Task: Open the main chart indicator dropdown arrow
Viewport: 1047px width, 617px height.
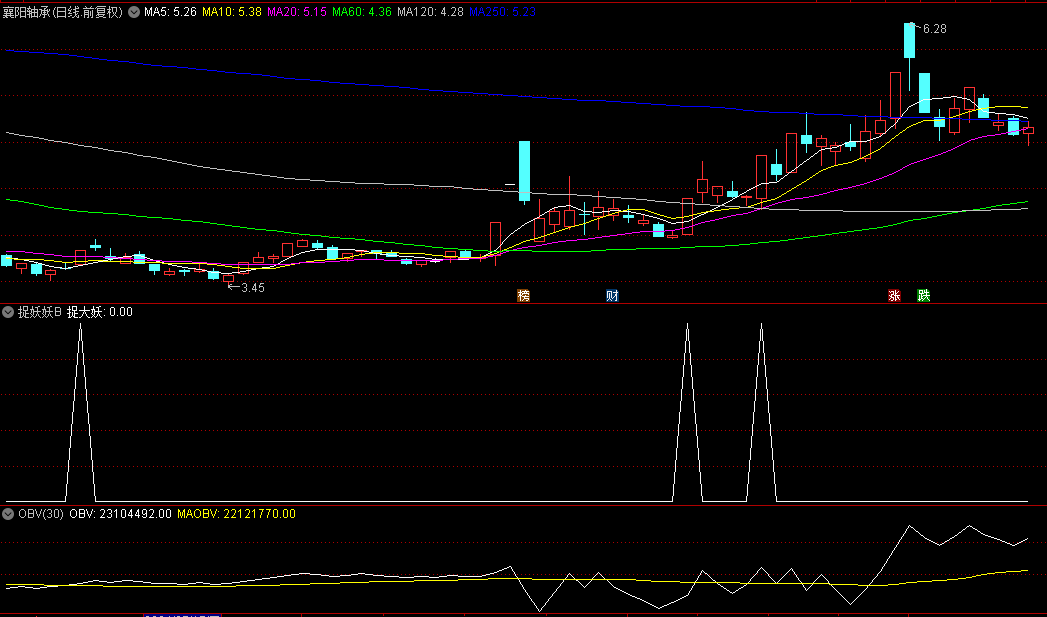Action: pyautogui.click(x=134, y=11)
